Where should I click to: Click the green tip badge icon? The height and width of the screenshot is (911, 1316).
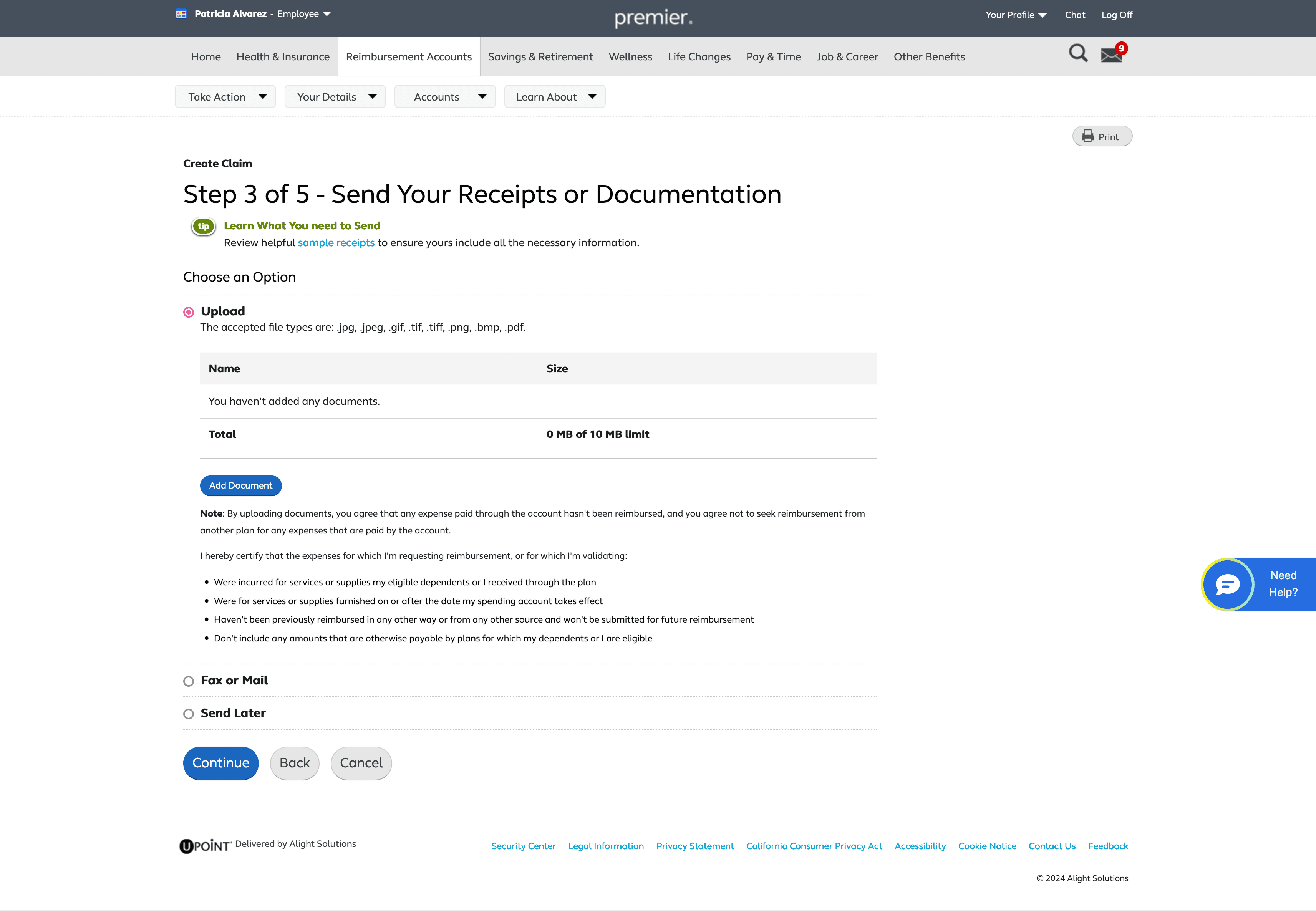tap(203, 226)
